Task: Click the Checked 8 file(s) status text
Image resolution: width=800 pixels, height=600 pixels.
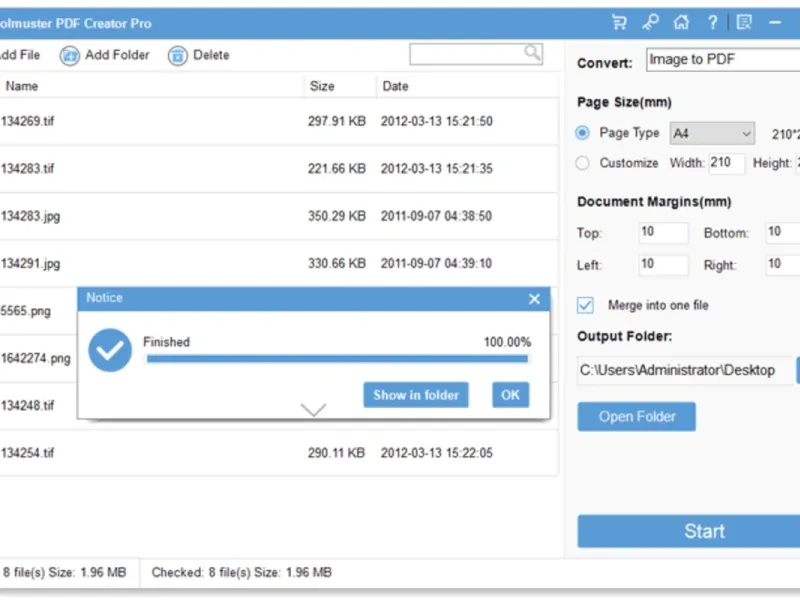Action: point(241,572)
